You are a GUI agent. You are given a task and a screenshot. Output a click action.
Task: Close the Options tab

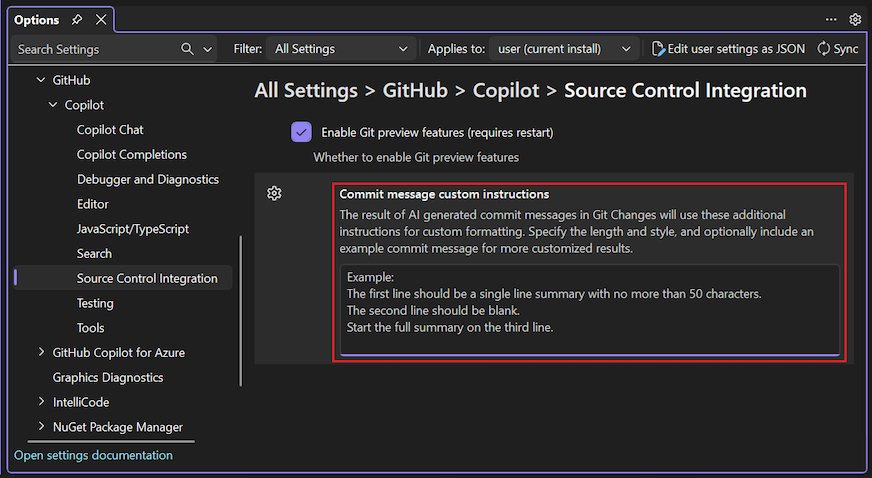[101, 20]
